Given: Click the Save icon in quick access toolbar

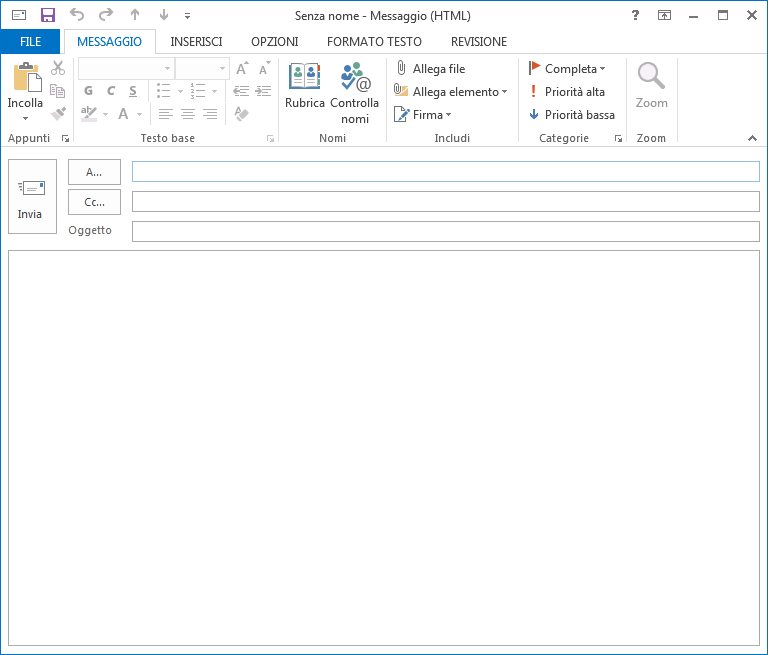Looking at the screenshot, I should pyautogui.click(x=47, y=16).
